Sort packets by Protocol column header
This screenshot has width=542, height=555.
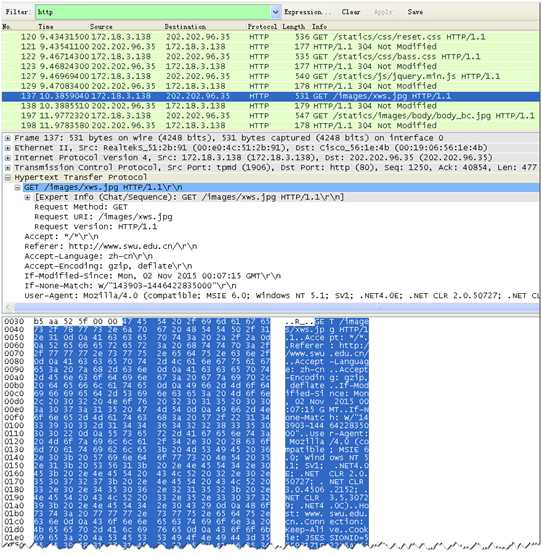click(x=262, y=27)
